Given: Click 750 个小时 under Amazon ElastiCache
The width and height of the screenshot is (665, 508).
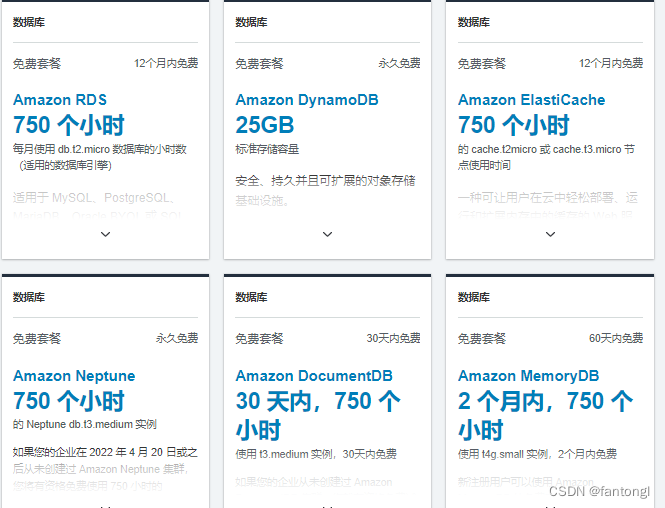Looking at the screenshot, I should coord(514,125).
